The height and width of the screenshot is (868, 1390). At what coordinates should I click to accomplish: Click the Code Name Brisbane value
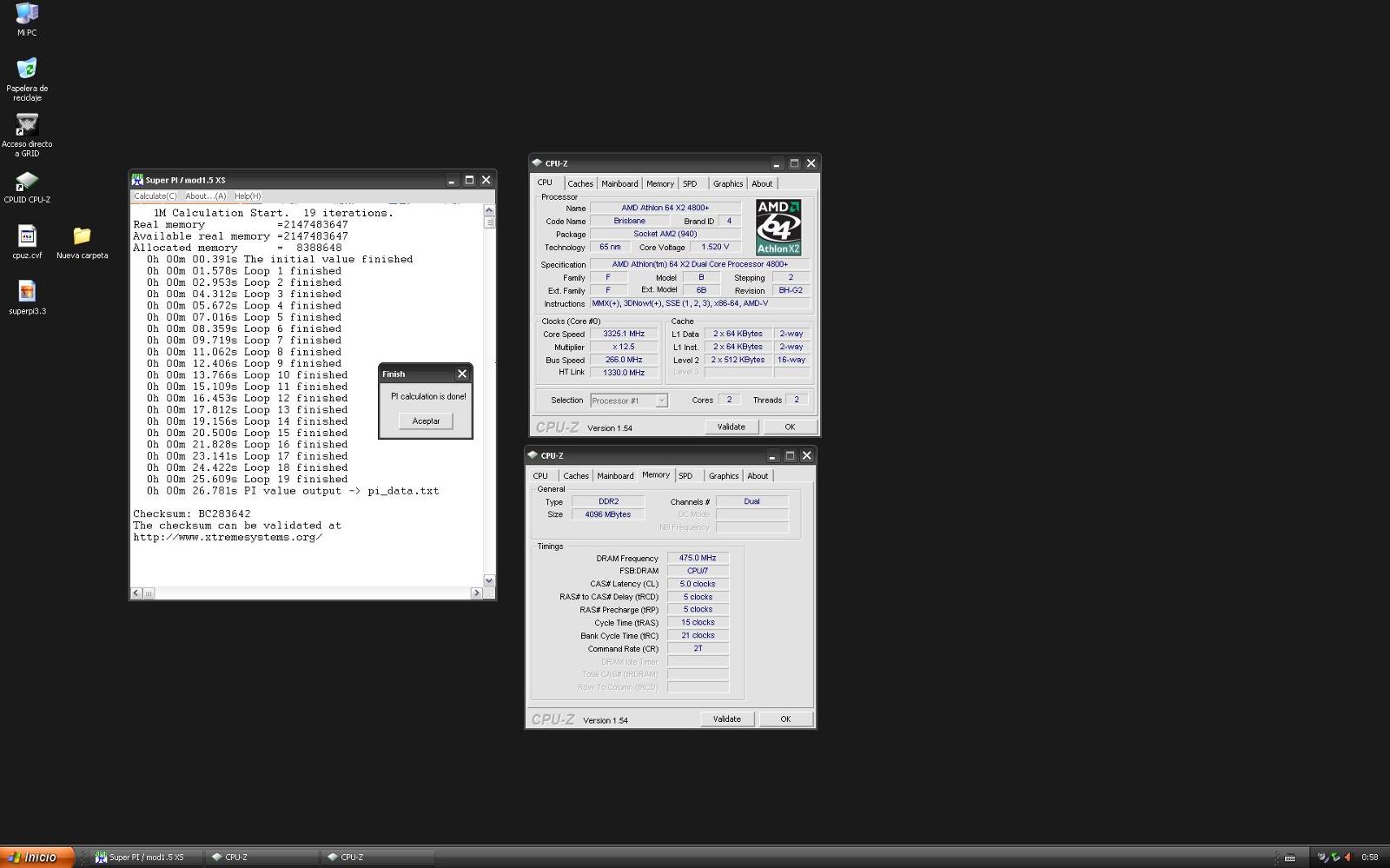click(x=629, y=221)
